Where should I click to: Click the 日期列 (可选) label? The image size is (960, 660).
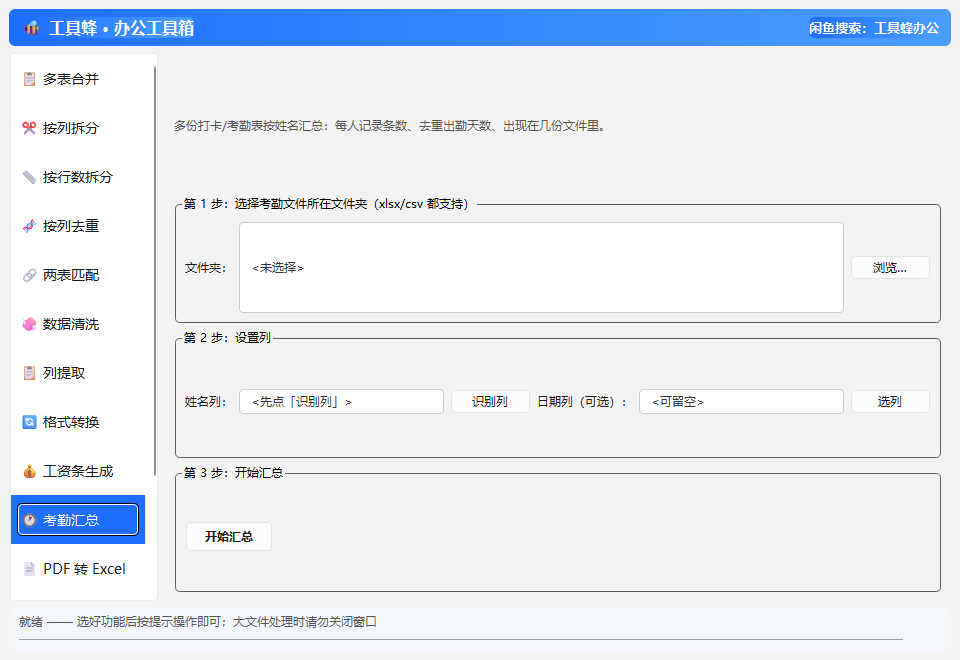coord(582,402)
